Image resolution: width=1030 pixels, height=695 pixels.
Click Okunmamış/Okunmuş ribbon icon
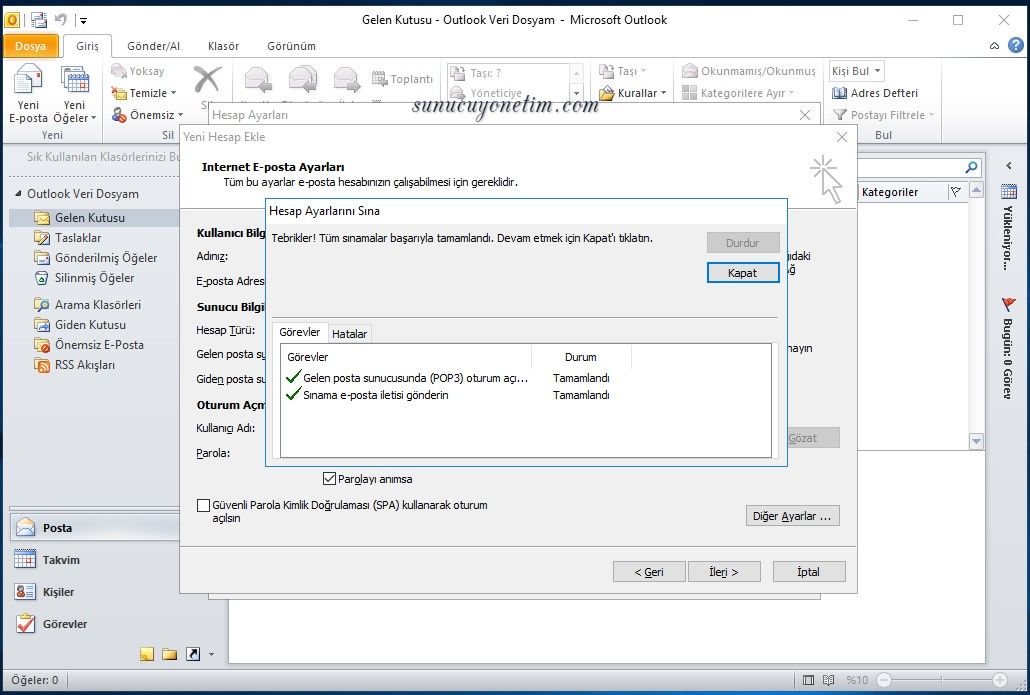[x=748, y=71]
